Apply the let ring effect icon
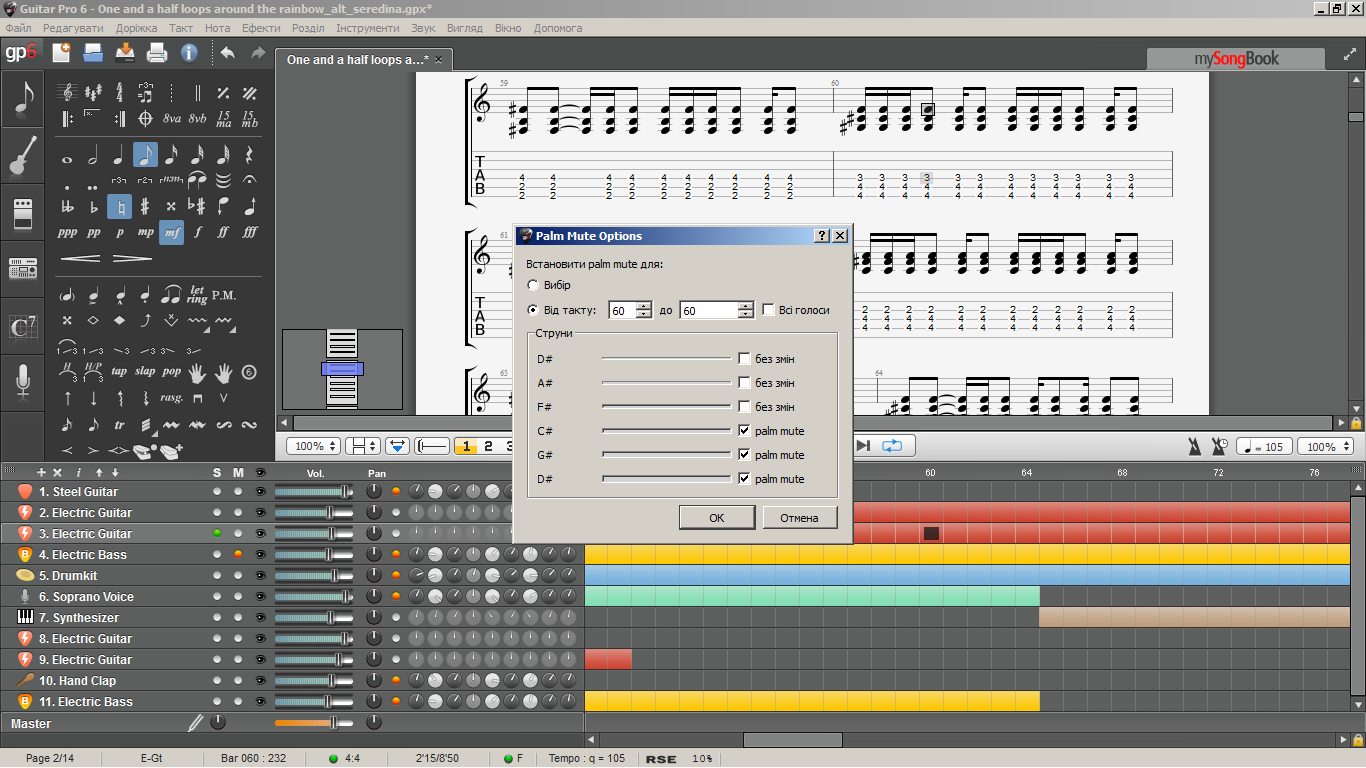 (199, 295)
